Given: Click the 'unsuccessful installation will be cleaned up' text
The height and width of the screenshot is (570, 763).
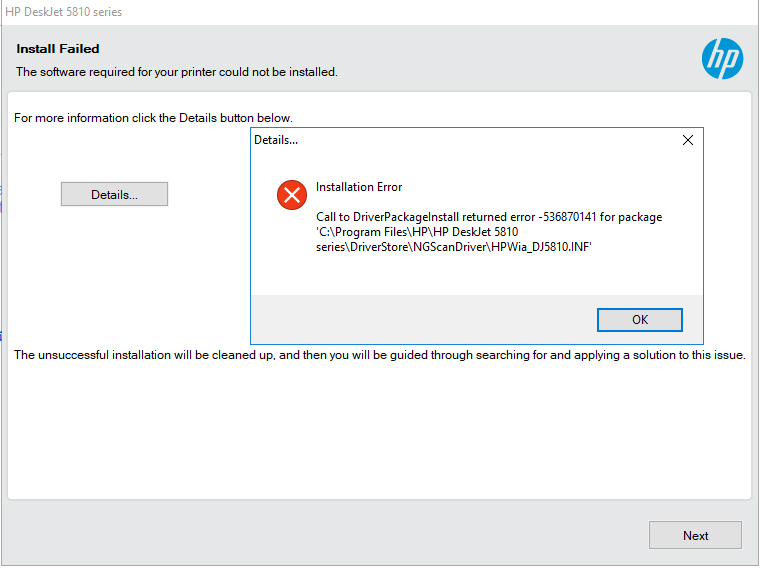Looking at the screenshot, I should [380, 355].
